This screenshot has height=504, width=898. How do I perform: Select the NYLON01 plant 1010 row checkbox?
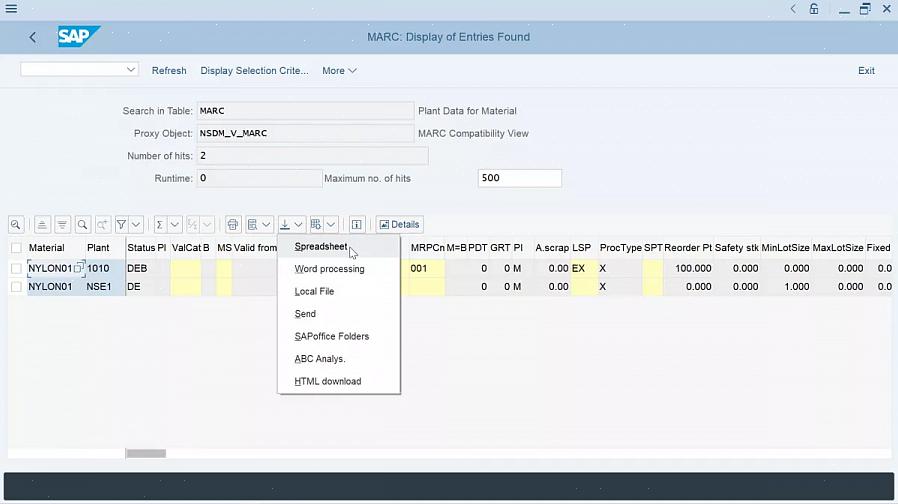pyautogui.click(x=16, y=269)
